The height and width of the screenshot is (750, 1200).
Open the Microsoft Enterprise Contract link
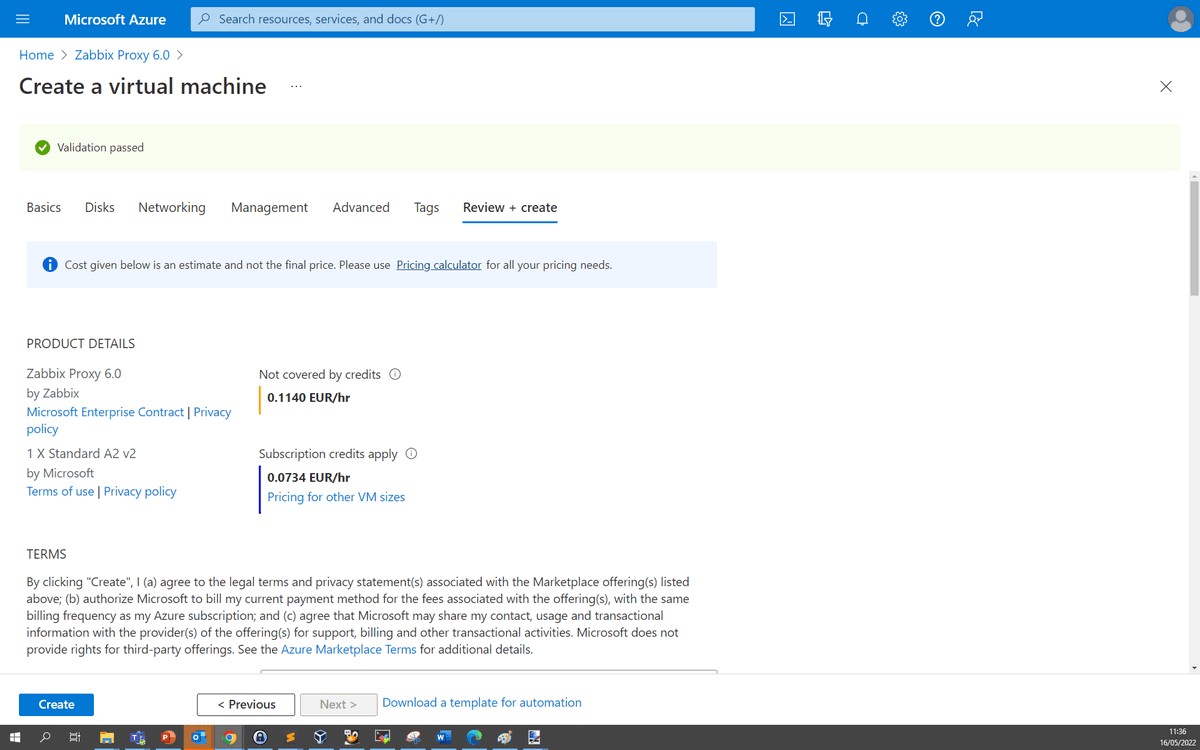coord(105,412)
